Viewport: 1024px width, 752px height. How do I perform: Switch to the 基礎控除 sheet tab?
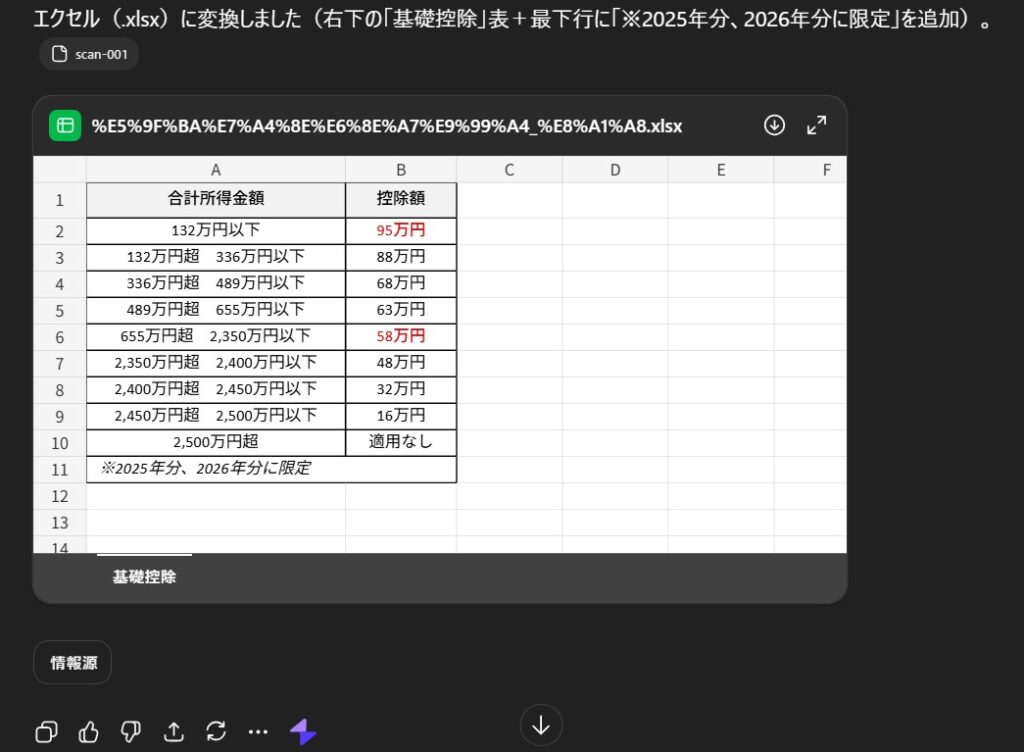point(144,577)
